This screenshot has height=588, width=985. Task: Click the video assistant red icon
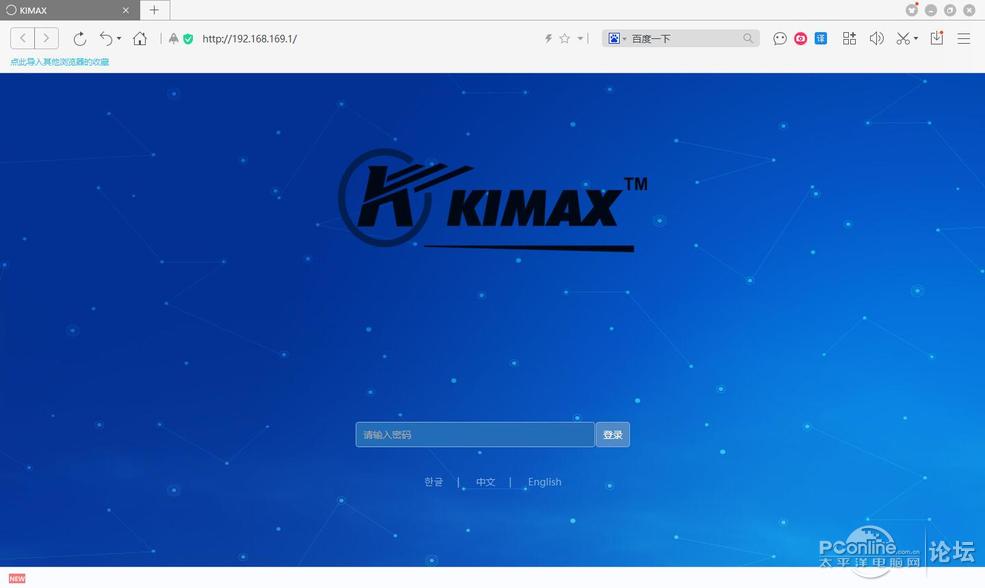(800, 38)
